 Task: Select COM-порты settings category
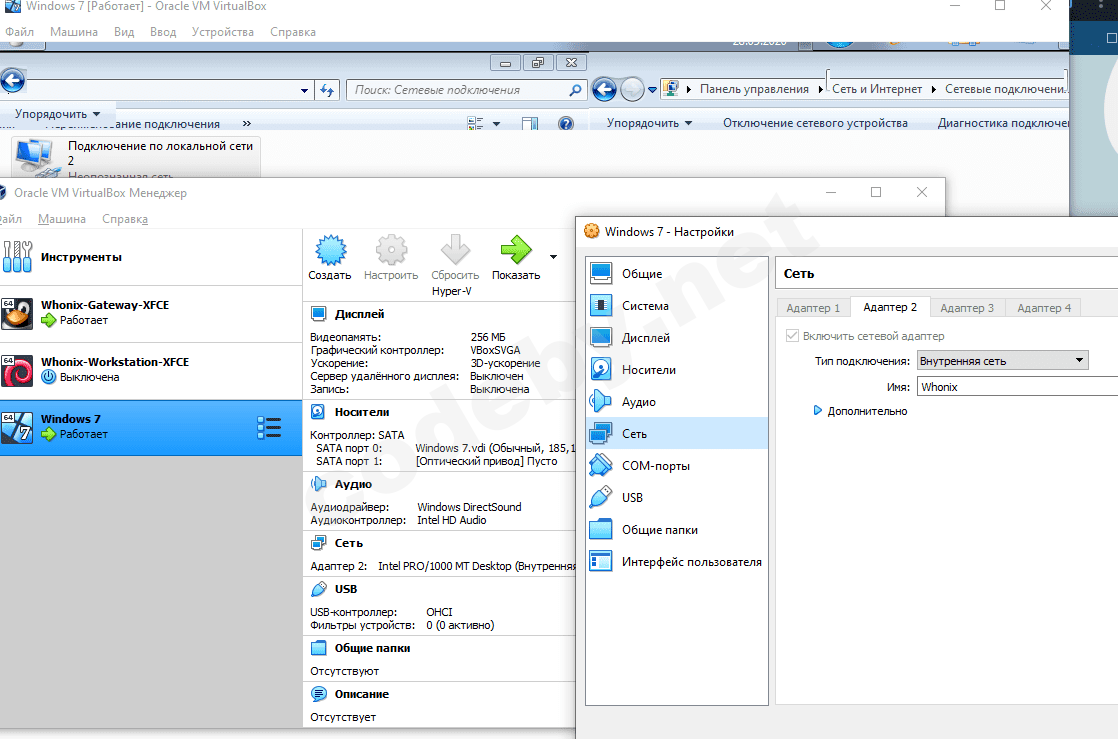tap(655, 466)
